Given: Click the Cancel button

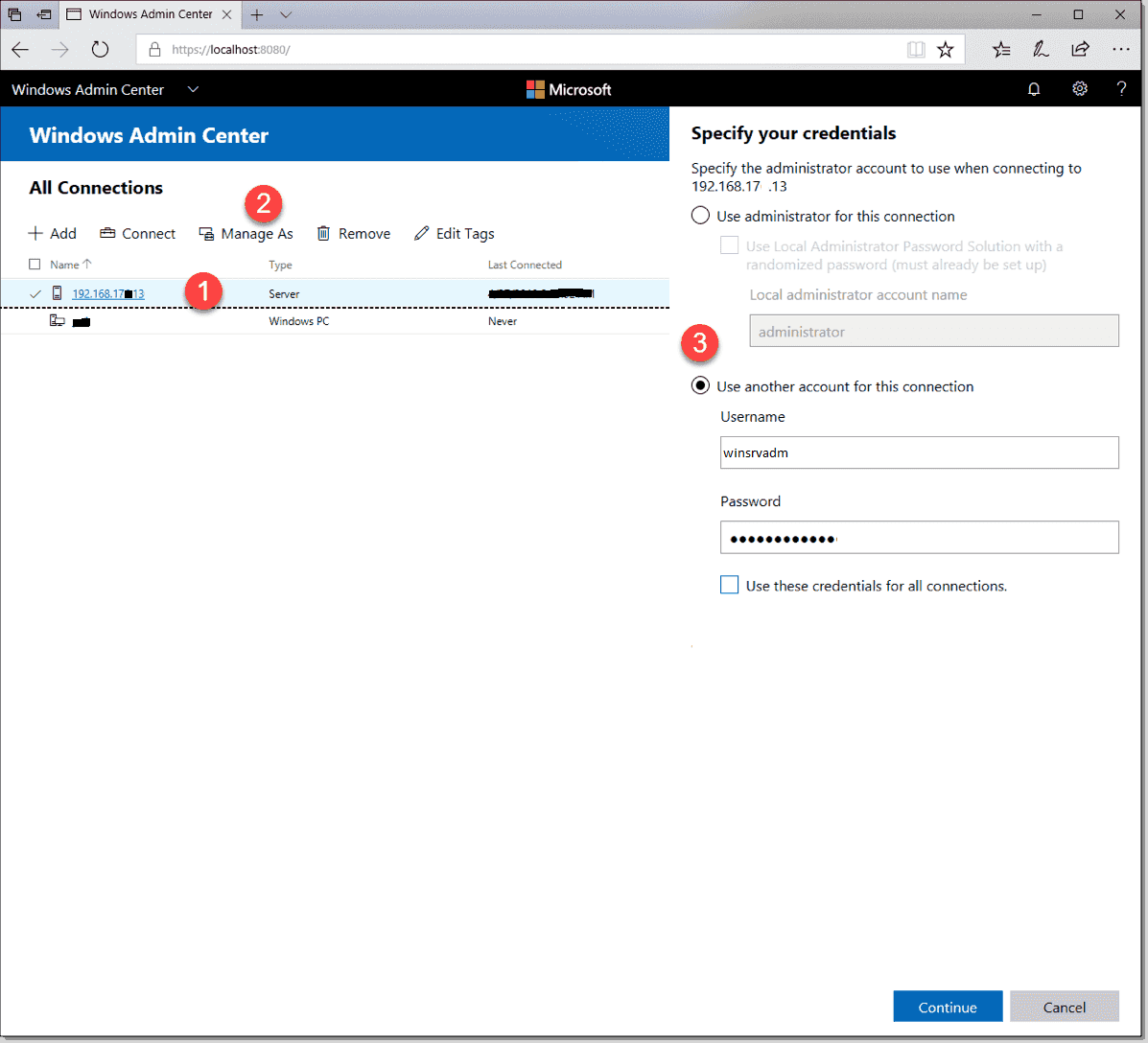Looking at the screenshot, I should click(1064, 1007).
